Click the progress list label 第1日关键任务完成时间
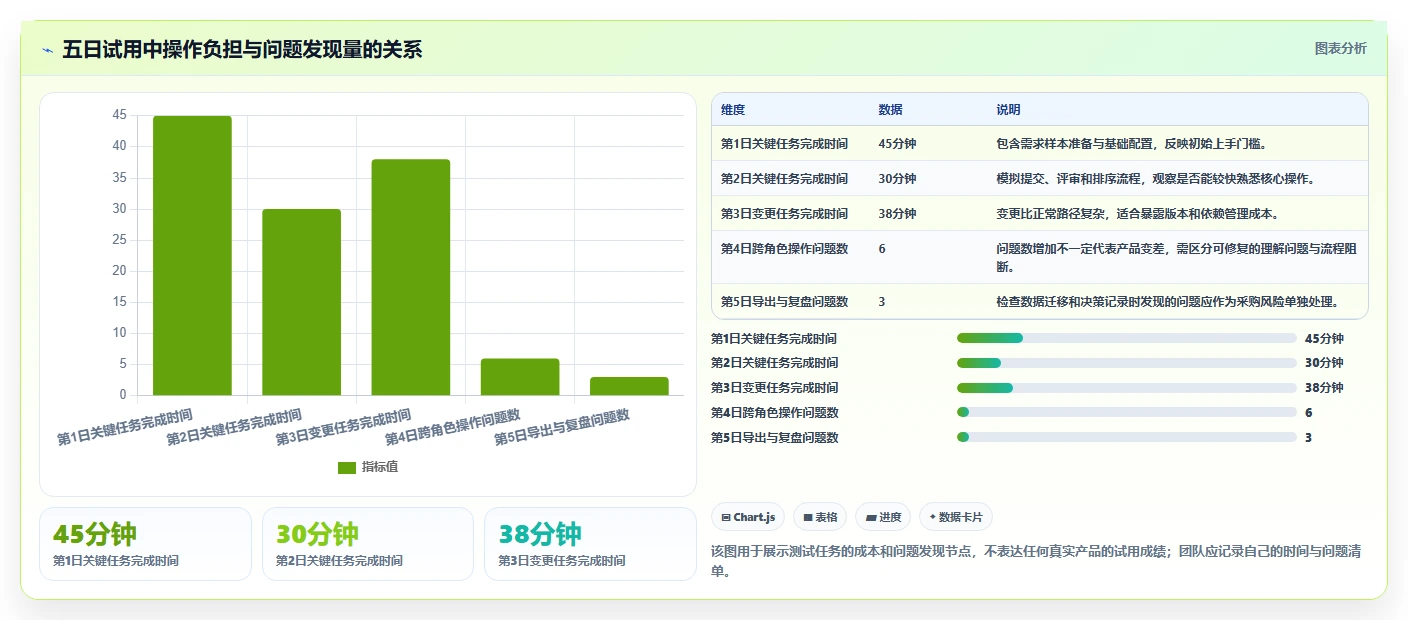Image resolution: width=1408 pixels, height=620 pixels. [774, 339]
